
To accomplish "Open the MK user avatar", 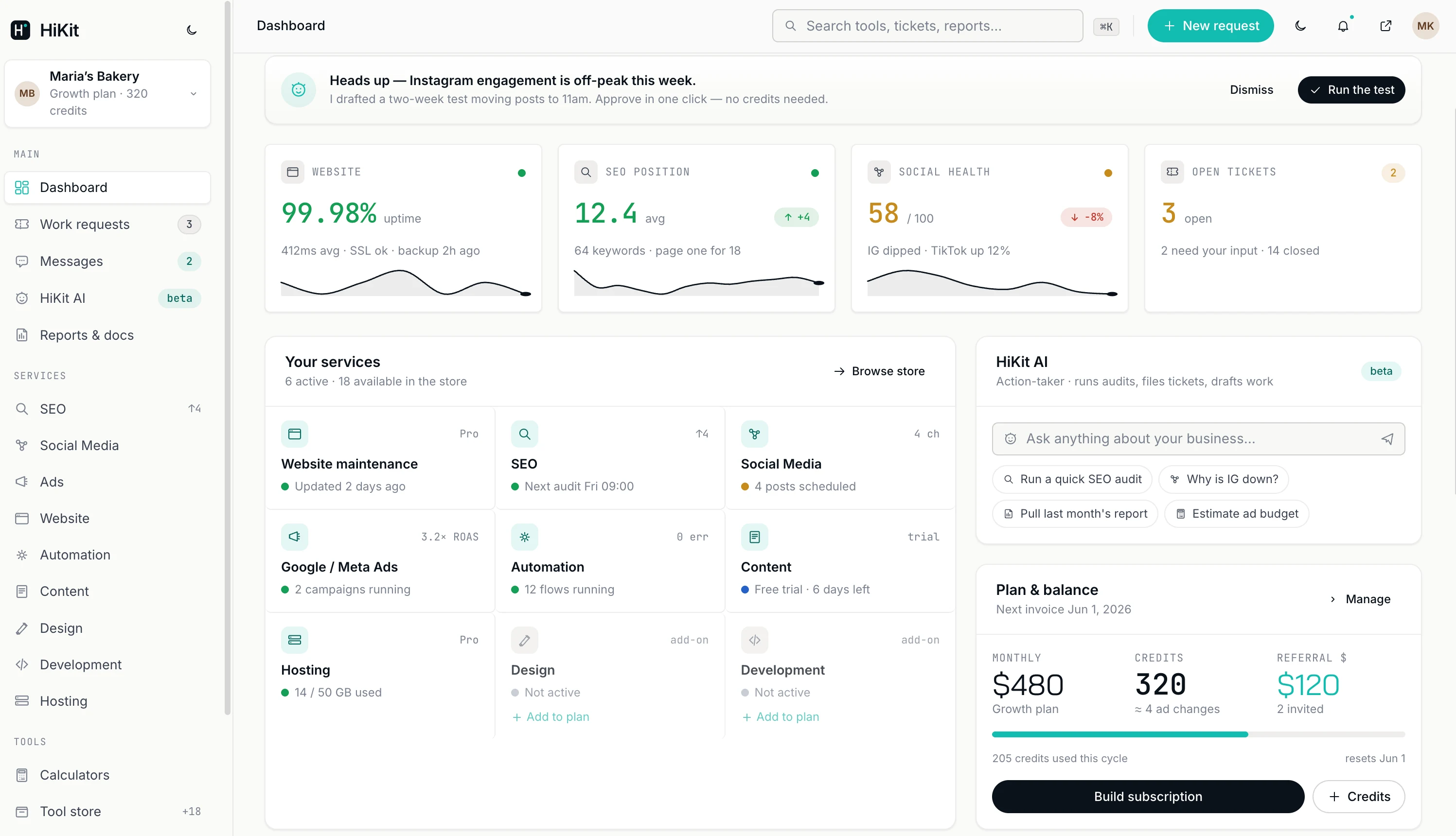I will (1425, 26).
